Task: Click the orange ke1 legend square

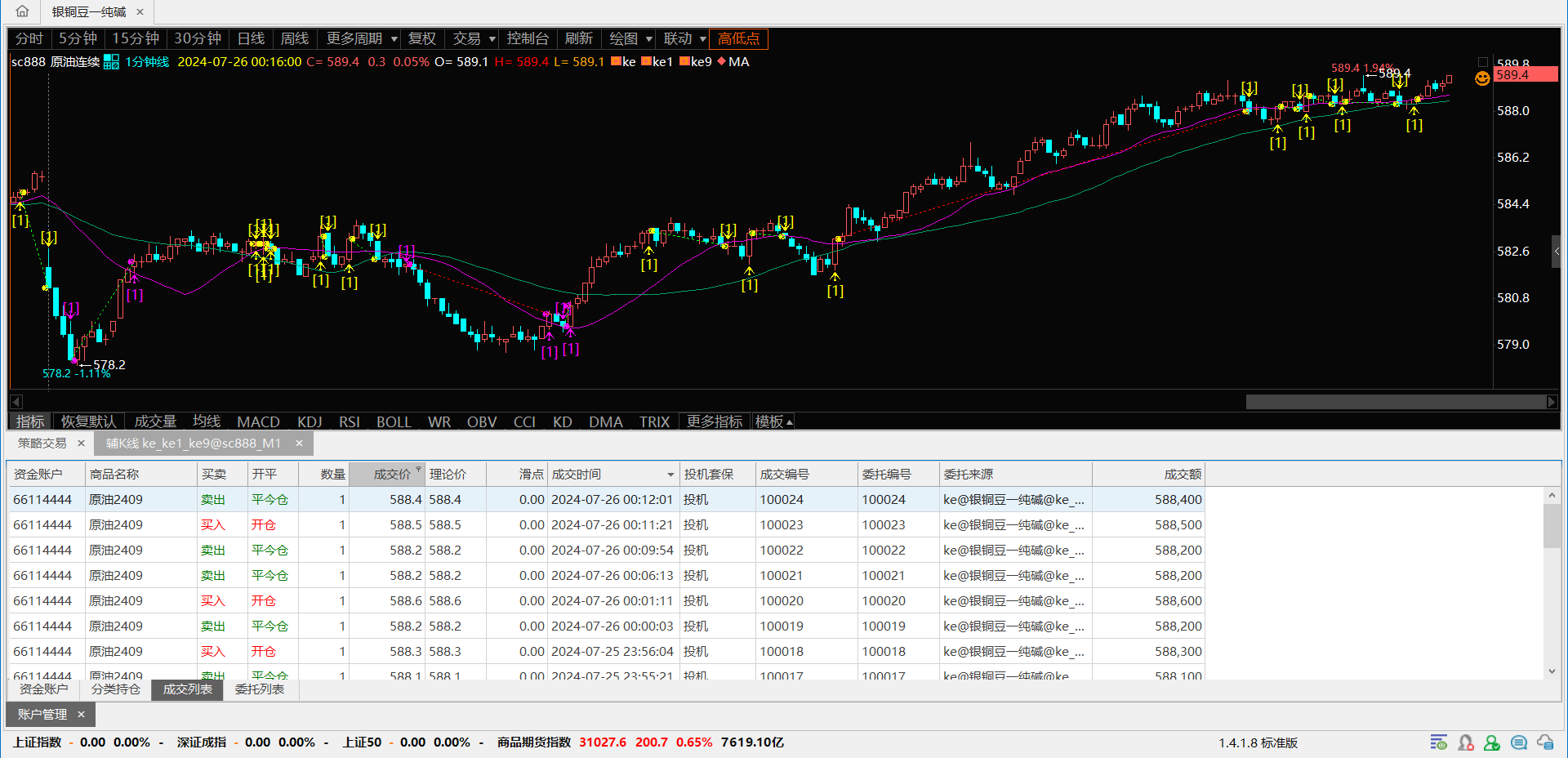Action: pos(647,61)
